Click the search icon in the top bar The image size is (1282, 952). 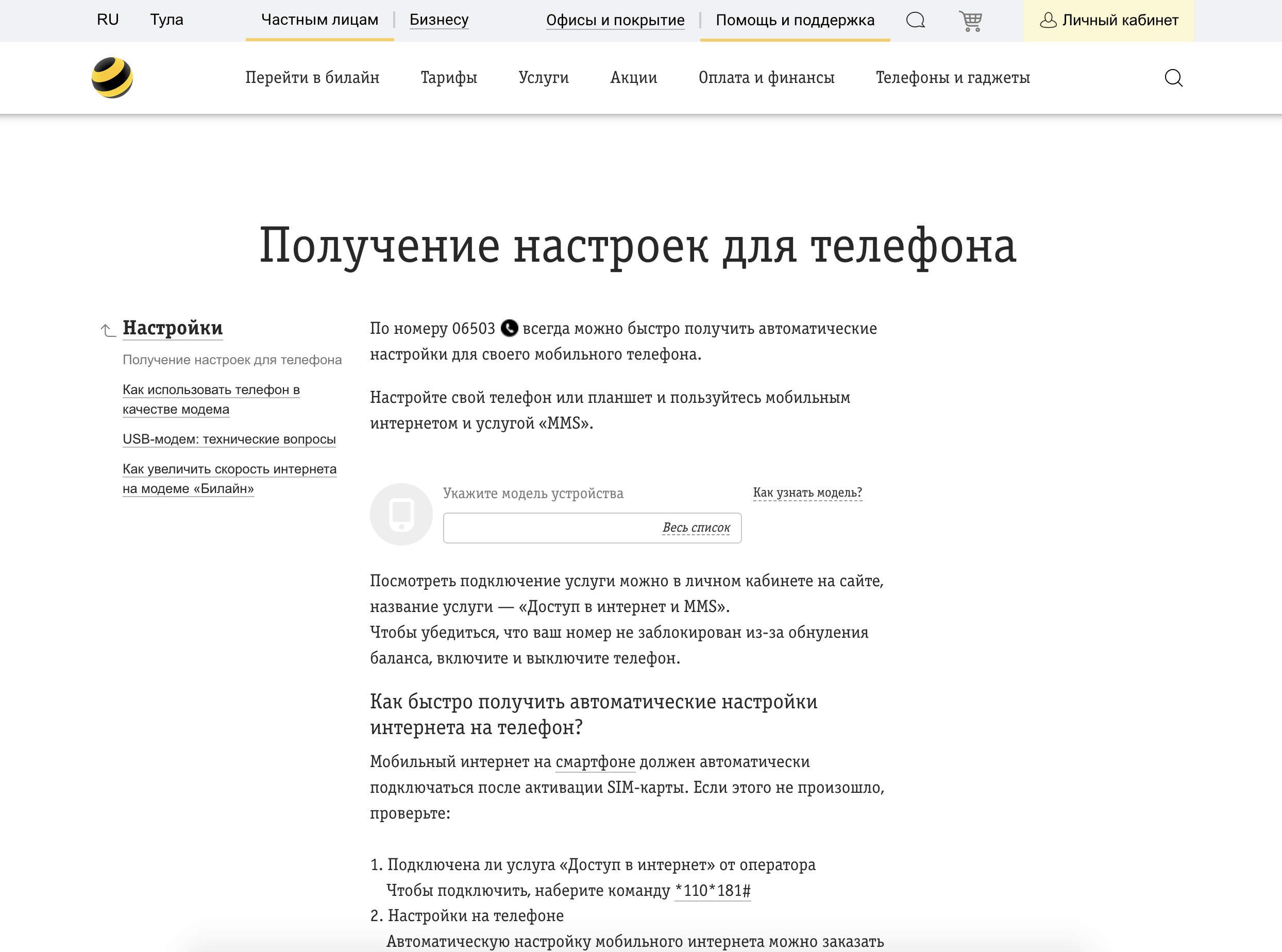[916, 20]
